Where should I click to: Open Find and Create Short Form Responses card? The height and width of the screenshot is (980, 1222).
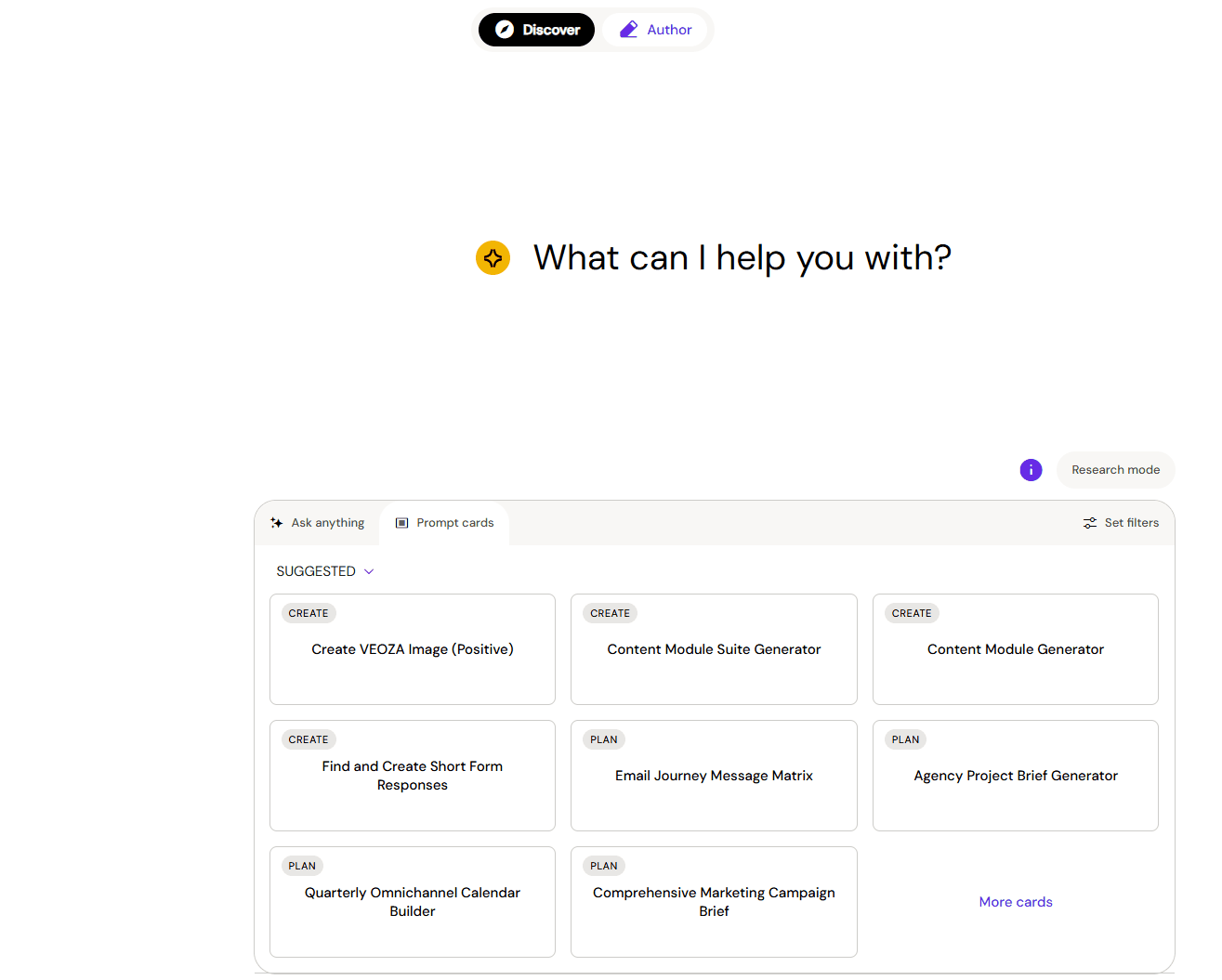pos(413,776)
